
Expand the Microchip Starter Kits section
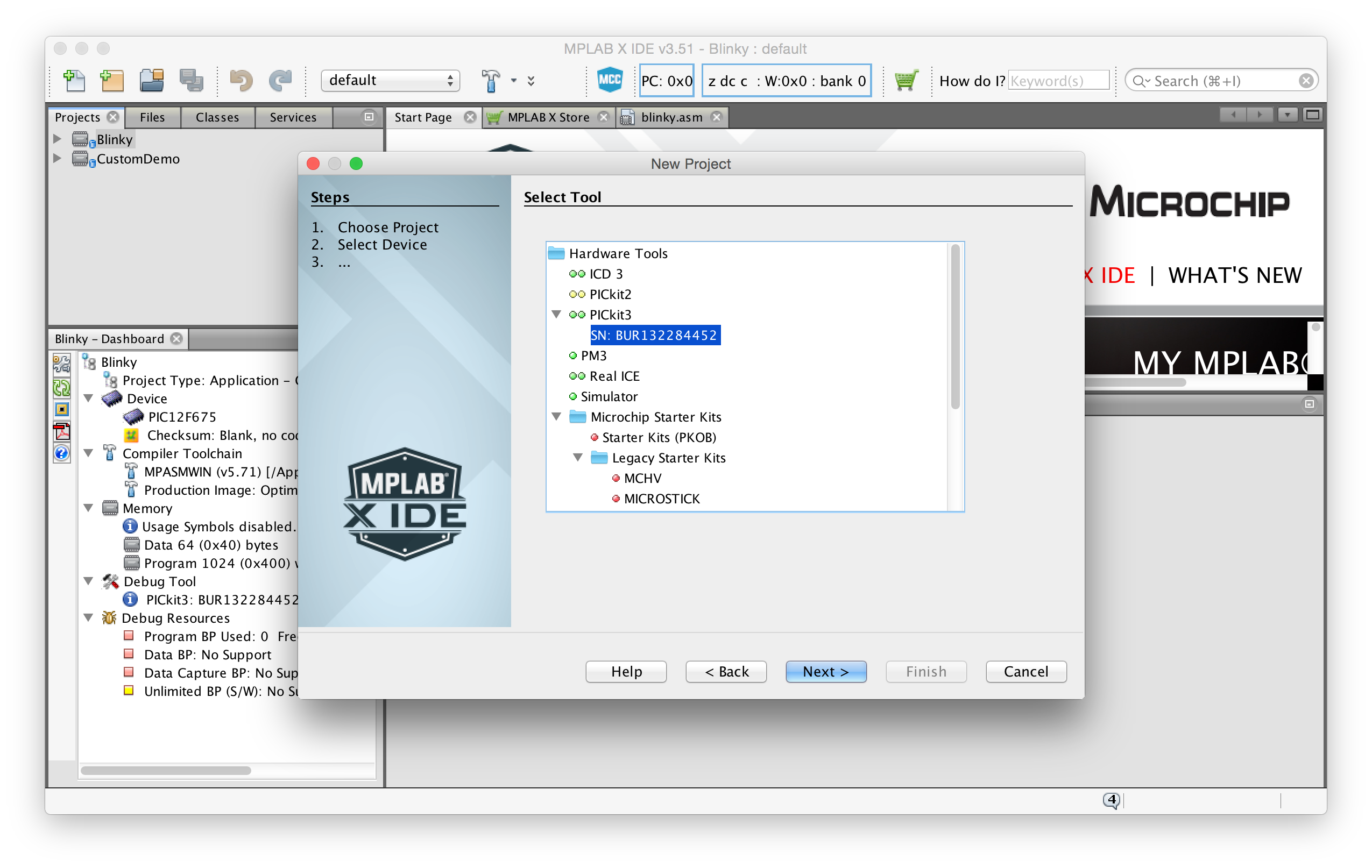[556, 417]
